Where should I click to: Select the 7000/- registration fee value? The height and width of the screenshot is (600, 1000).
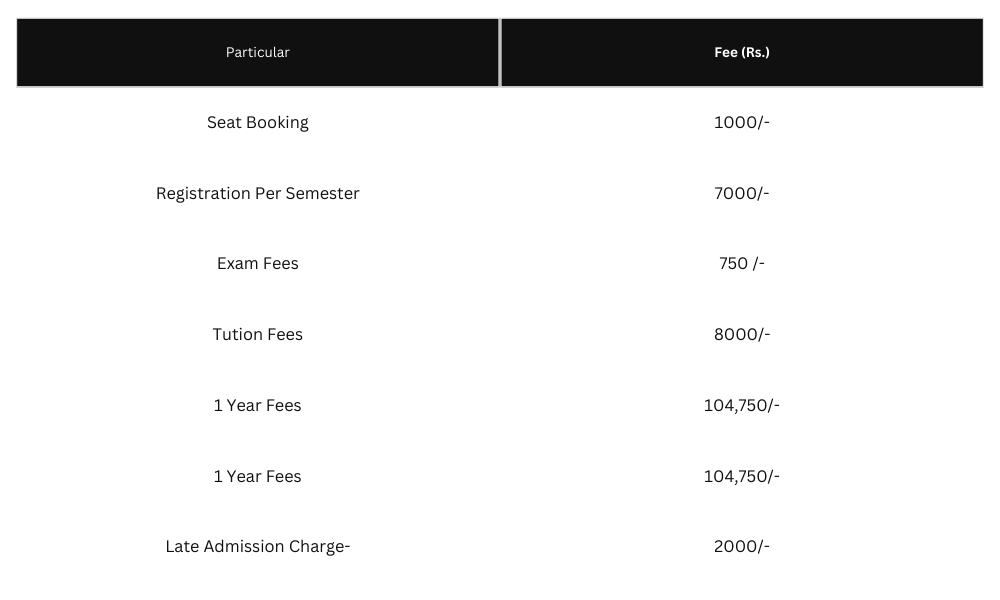pyautogui.click(x=742, y=193)
